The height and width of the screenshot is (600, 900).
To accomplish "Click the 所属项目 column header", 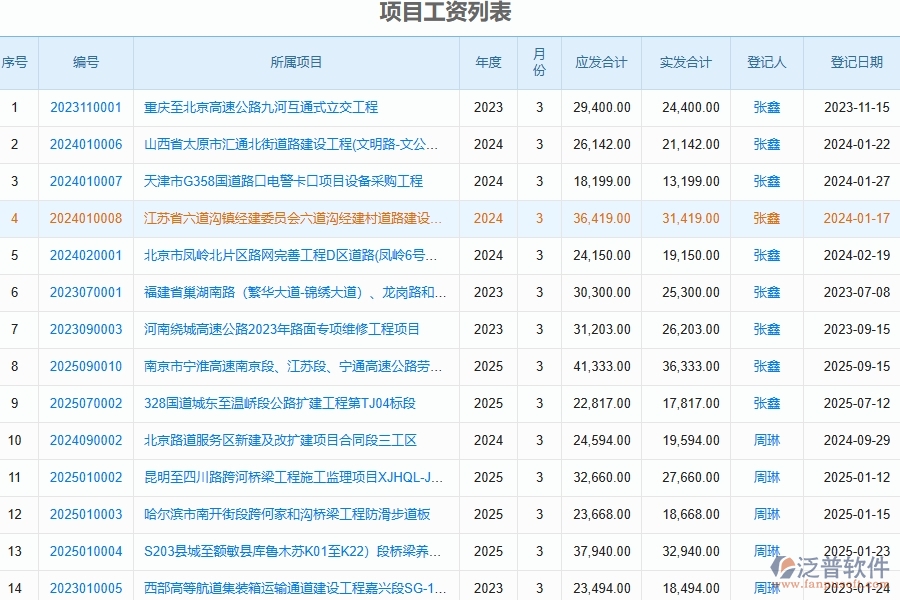I will (x=297, y=62).
